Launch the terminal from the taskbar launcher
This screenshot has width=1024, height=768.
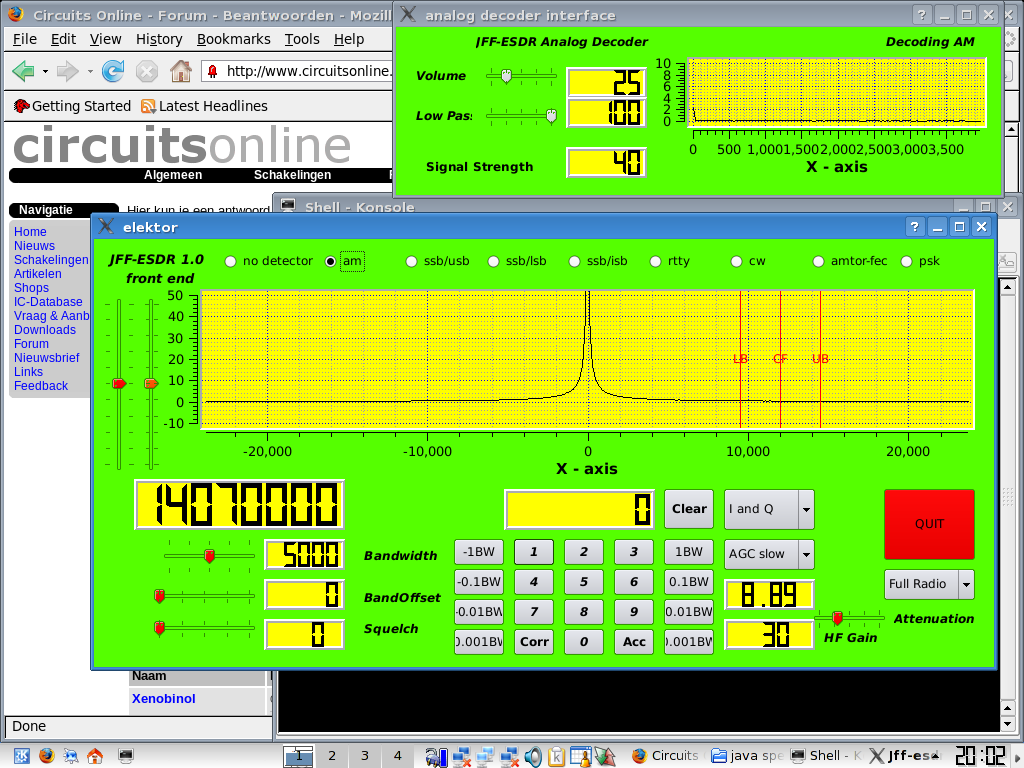click(125, 756)
